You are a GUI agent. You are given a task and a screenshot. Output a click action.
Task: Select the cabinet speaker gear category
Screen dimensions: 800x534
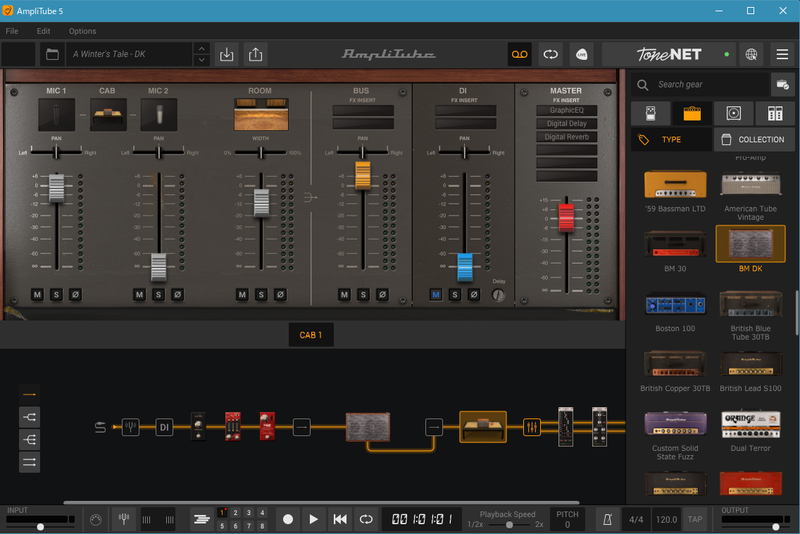(x=733, y=113)
